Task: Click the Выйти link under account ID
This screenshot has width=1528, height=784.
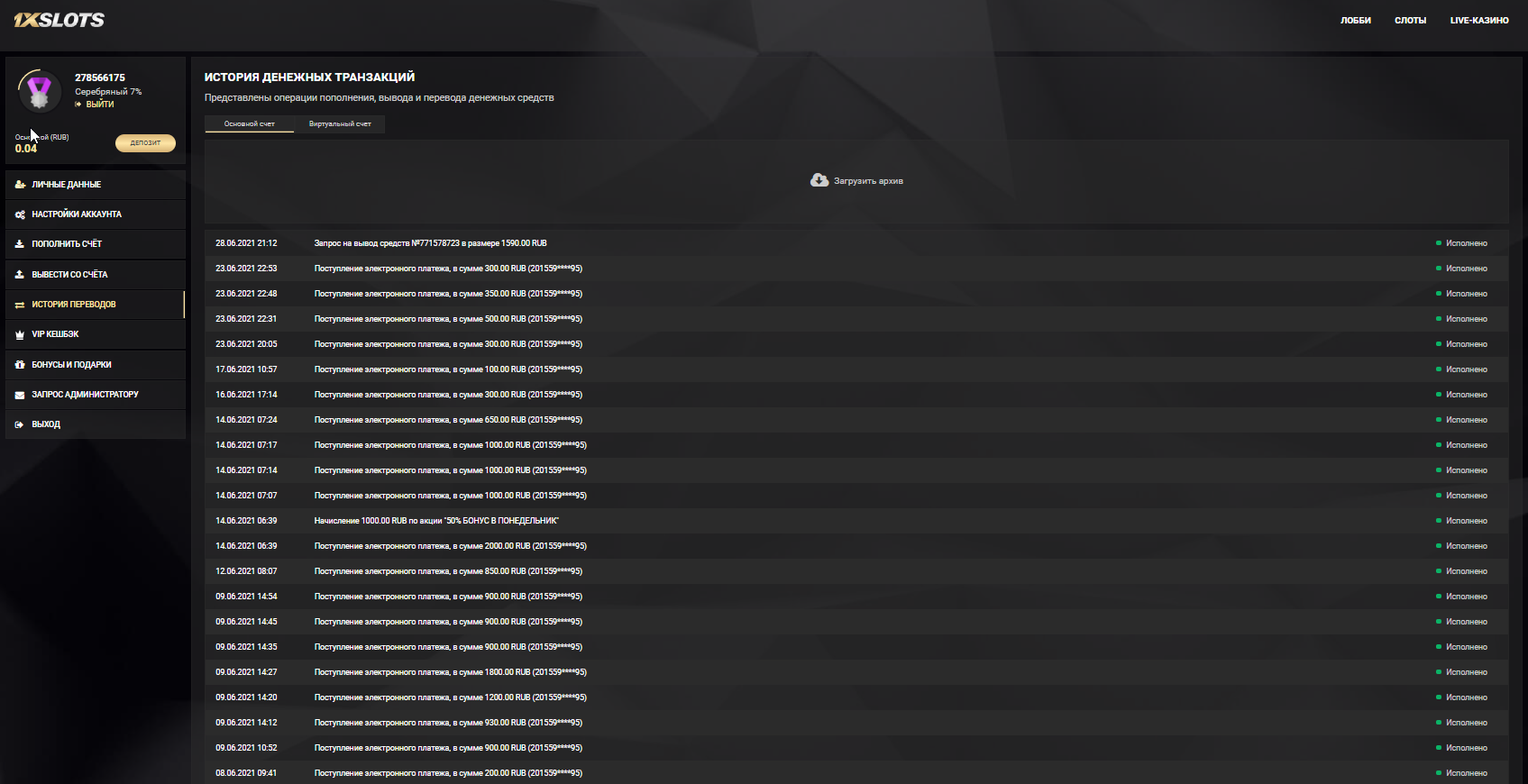Action: point(99,105)
